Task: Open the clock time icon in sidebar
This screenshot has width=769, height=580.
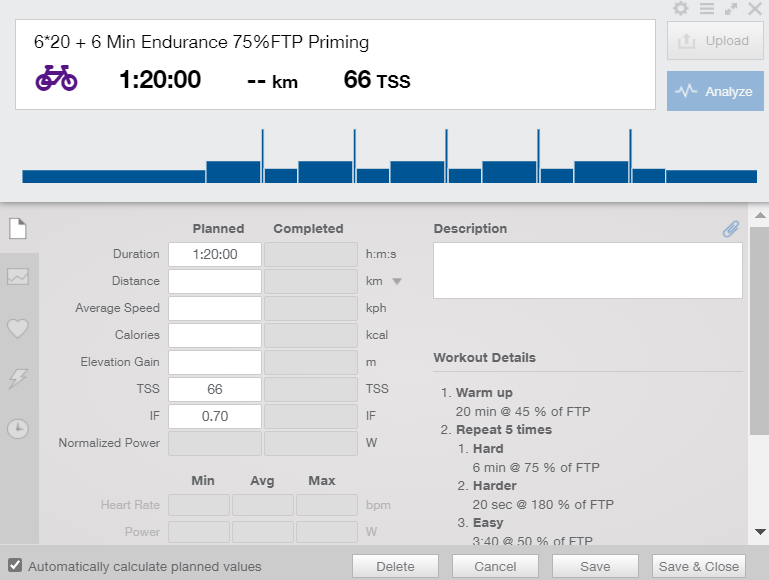Action: tap(17, 428)
